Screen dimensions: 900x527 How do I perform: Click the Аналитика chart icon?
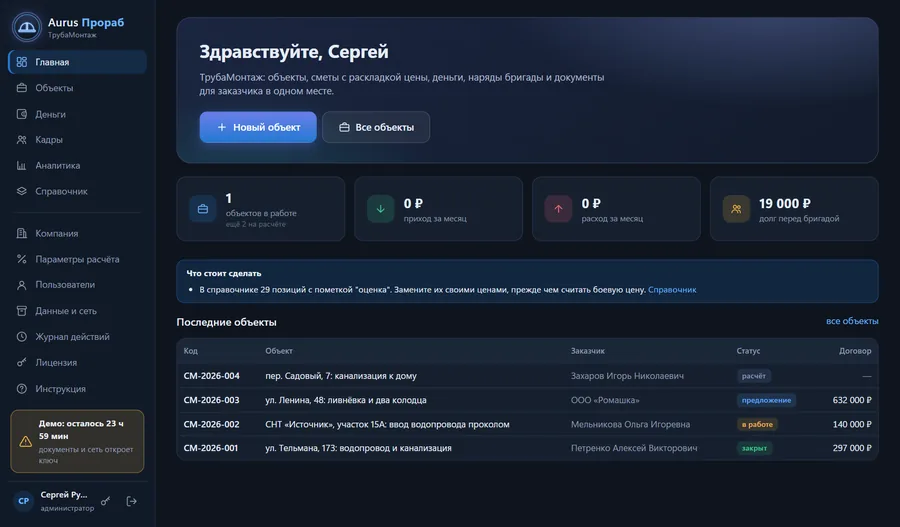point(22,165)
